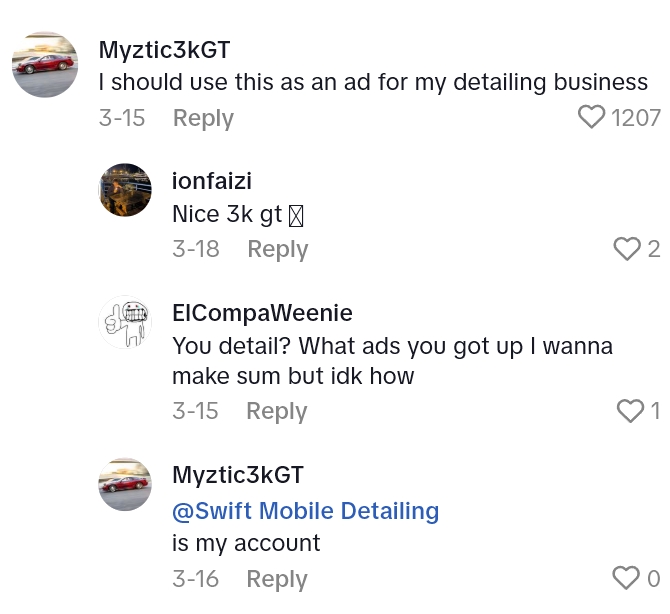
Task: Click the 3-18 timestamp on ionfaizi's comment
Action: (x=196, y=249)
